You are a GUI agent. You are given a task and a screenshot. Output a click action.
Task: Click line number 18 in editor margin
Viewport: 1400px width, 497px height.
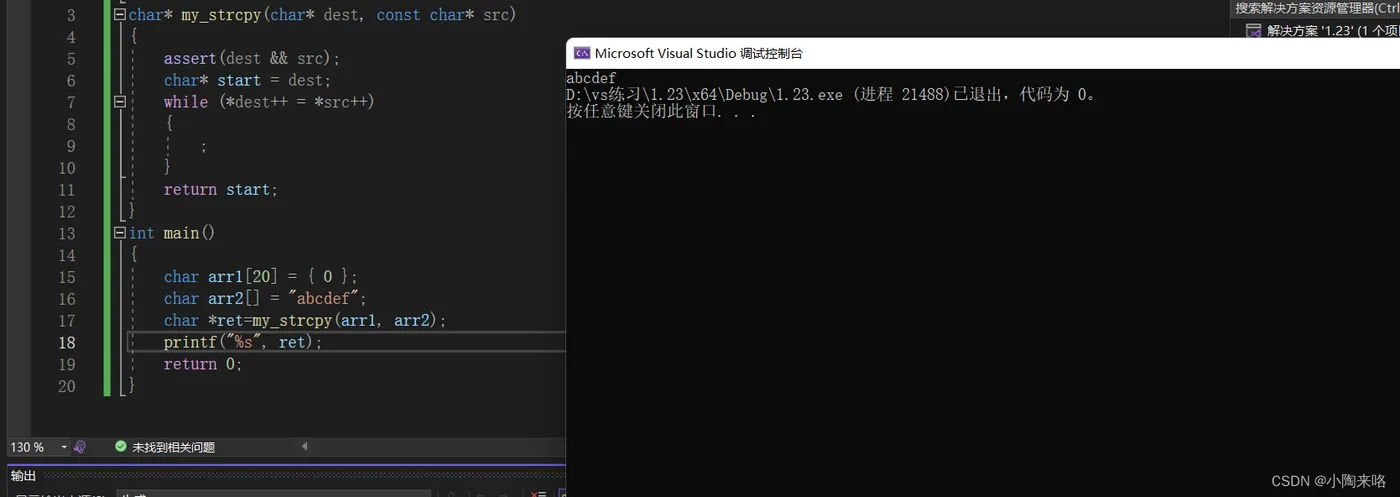[66, 342]
